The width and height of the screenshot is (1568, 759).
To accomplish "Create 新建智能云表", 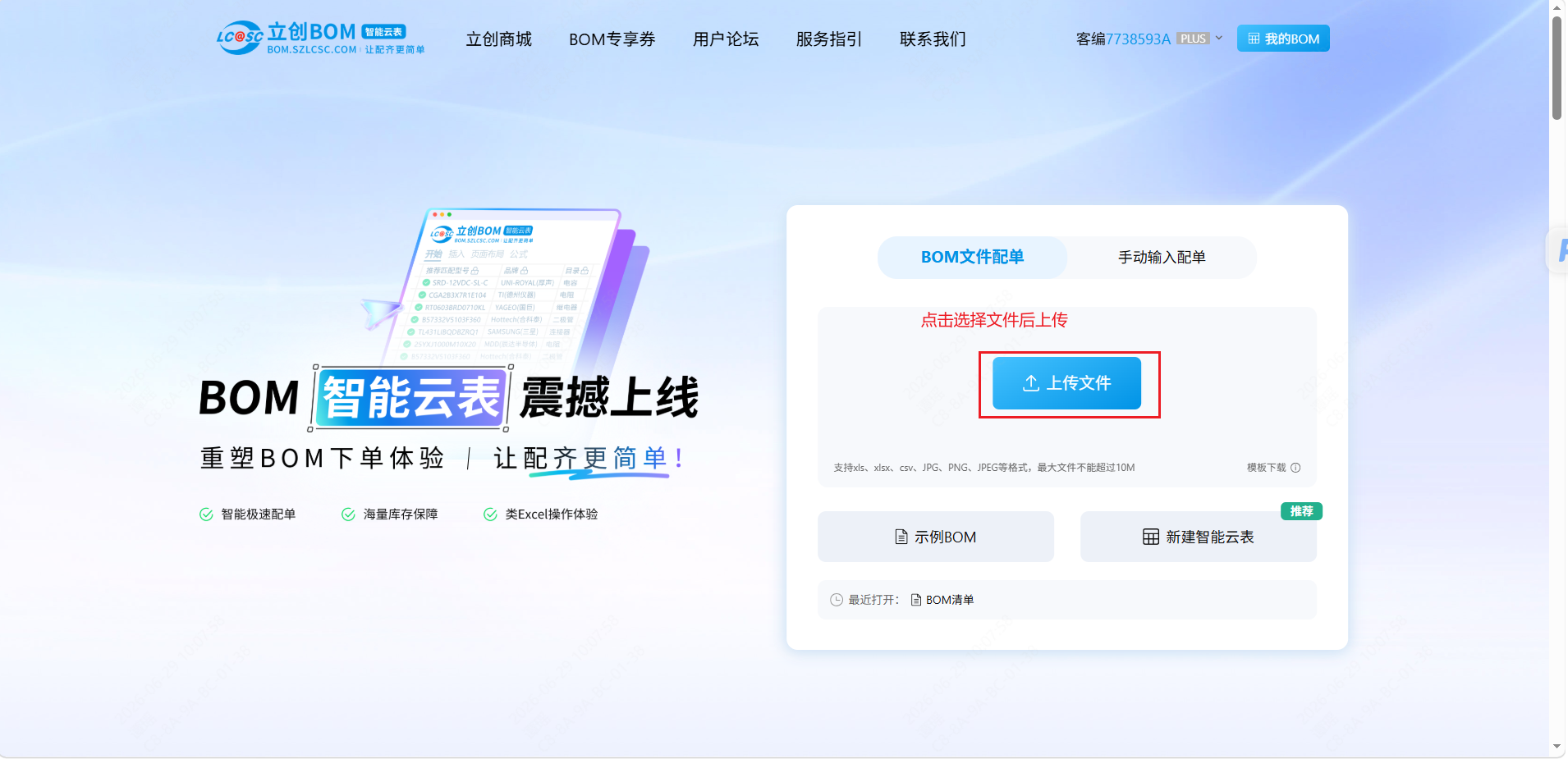I will coord(1199,537).
